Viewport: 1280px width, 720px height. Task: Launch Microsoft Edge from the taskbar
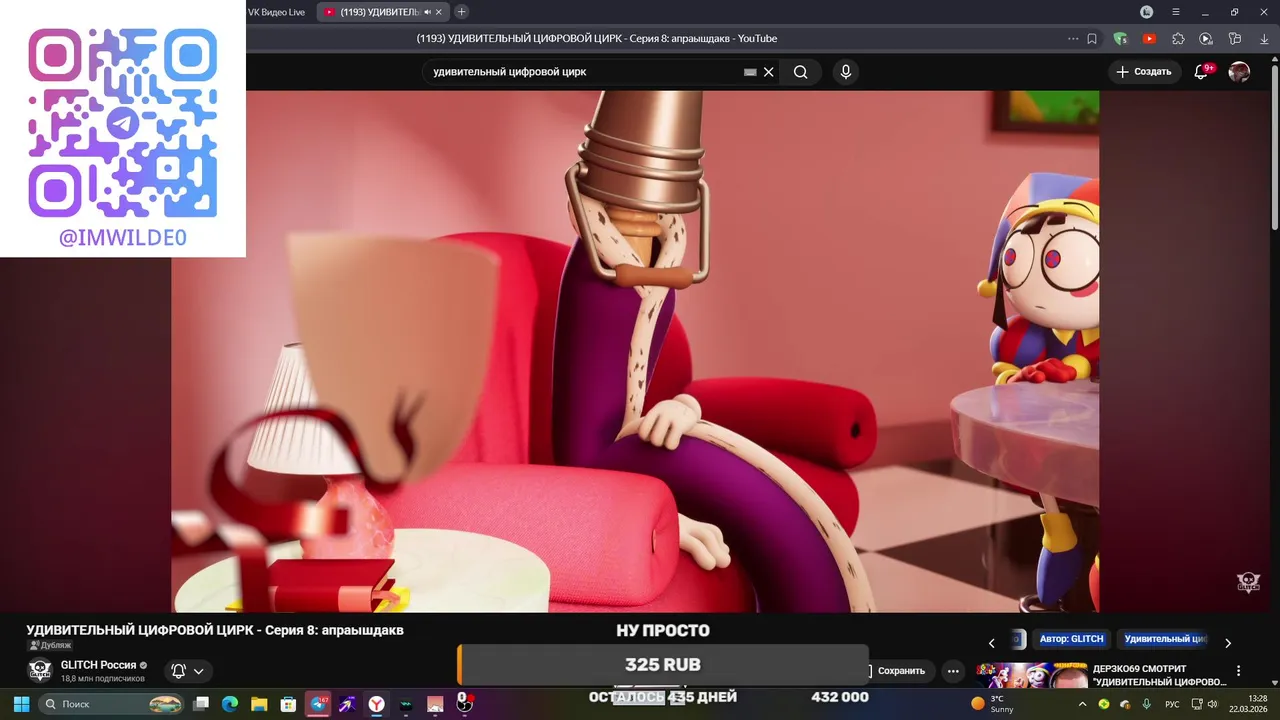click(x=230, y=704)
